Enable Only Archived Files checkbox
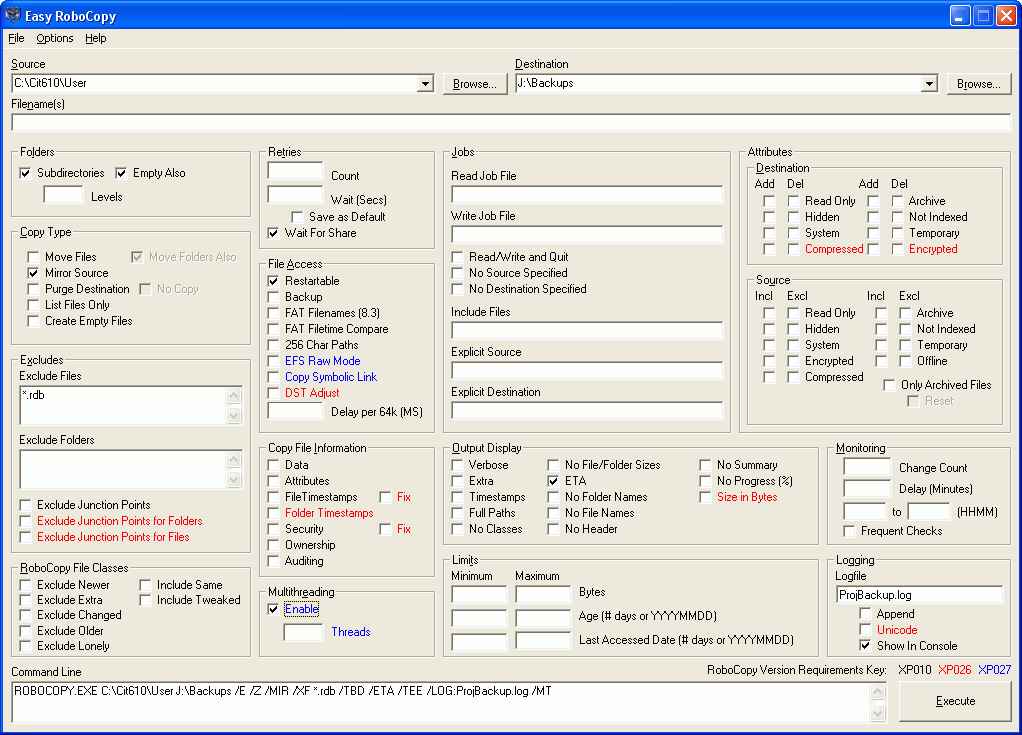This screenshot has height=735, width=1022. click(889, 385)
